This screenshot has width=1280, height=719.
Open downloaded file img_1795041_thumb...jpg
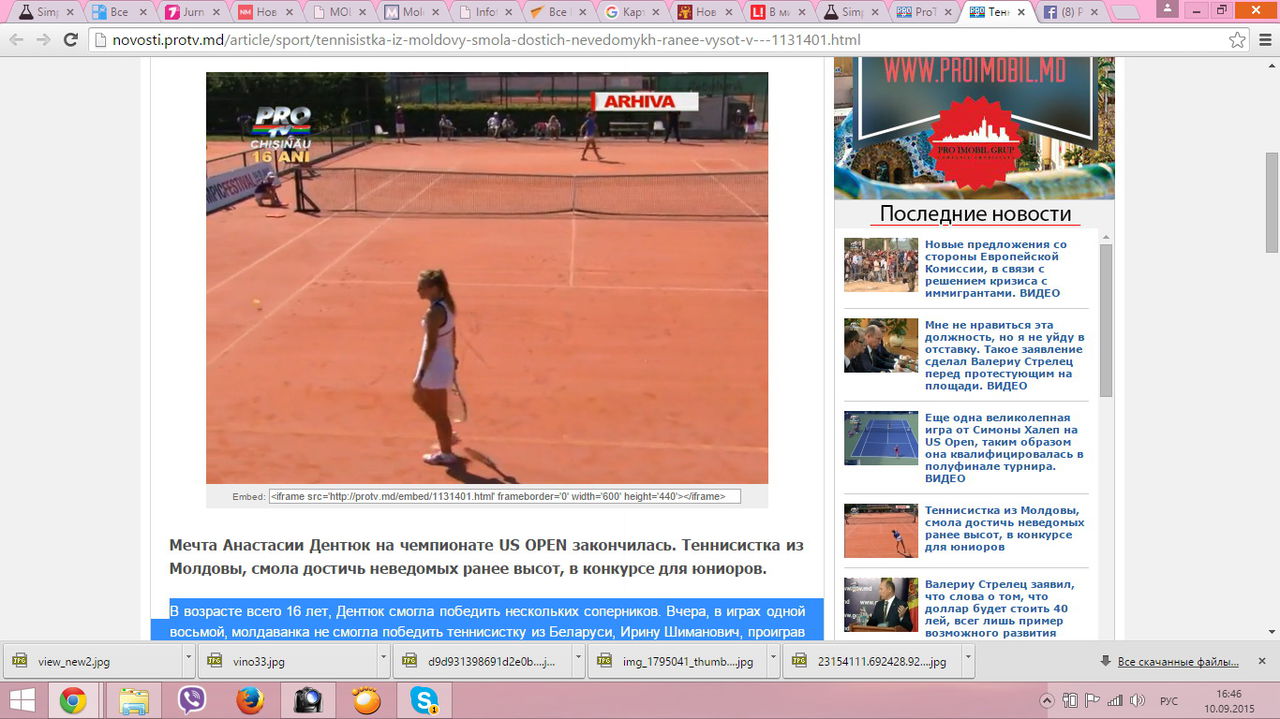point(677,661)
